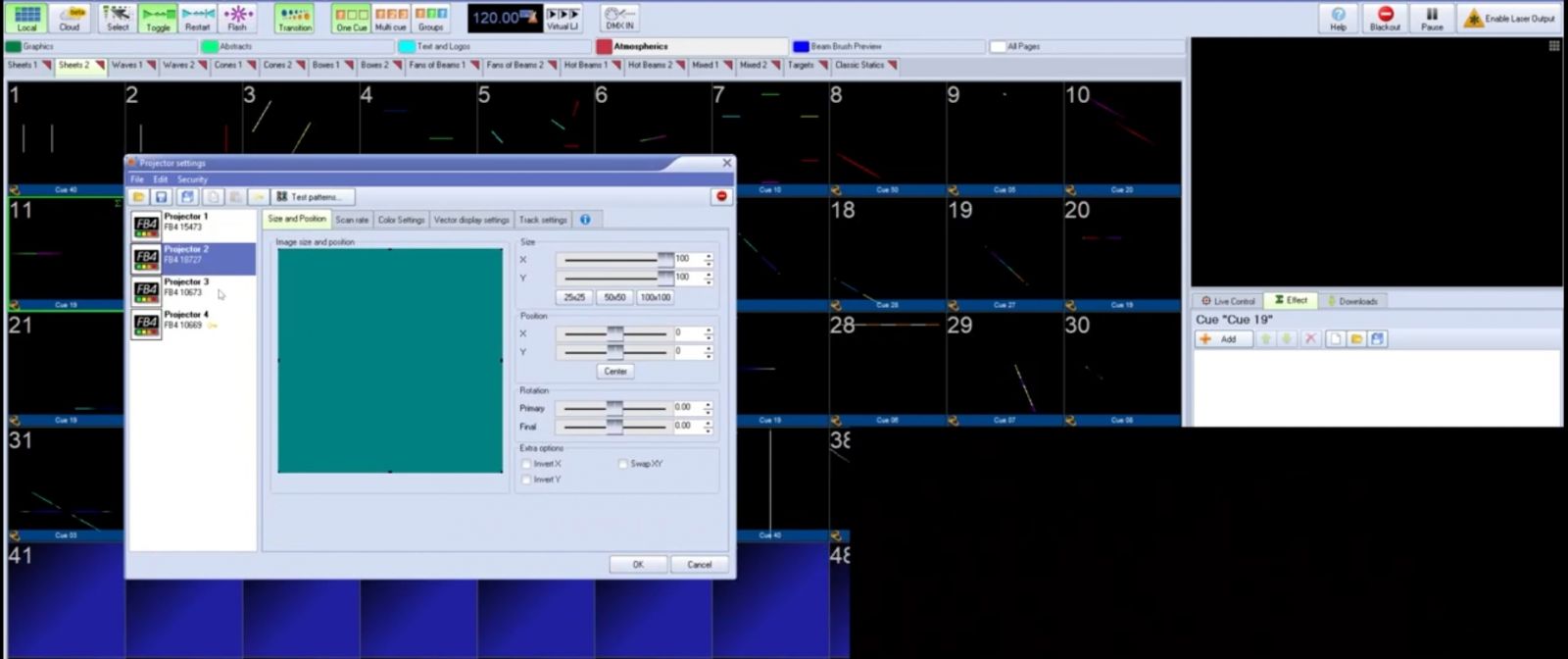Toggle the Swap XY checkbox

tap(623, 464)
